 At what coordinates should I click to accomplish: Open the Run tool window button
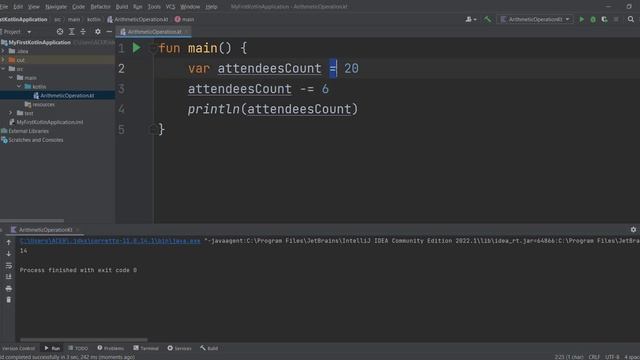coord(52,348)
